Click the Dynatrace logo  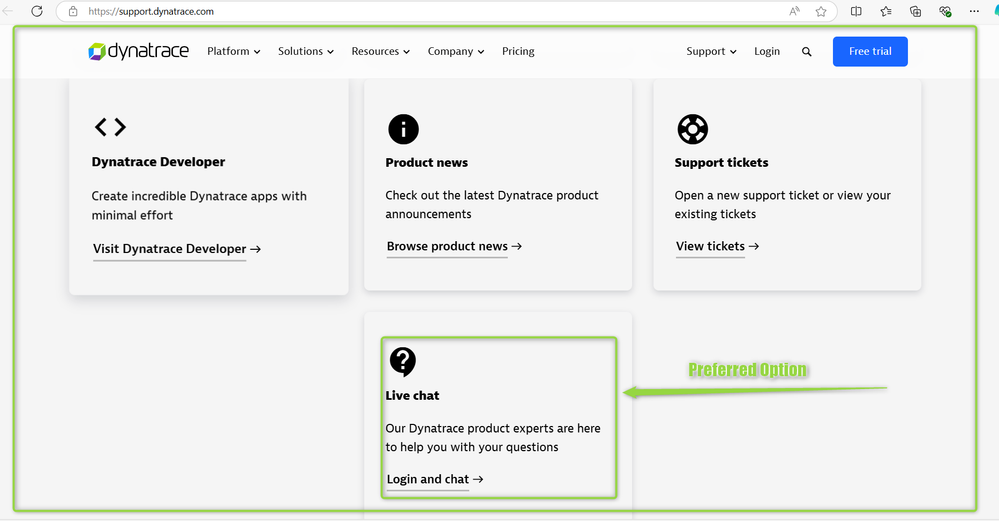[138, 52]
